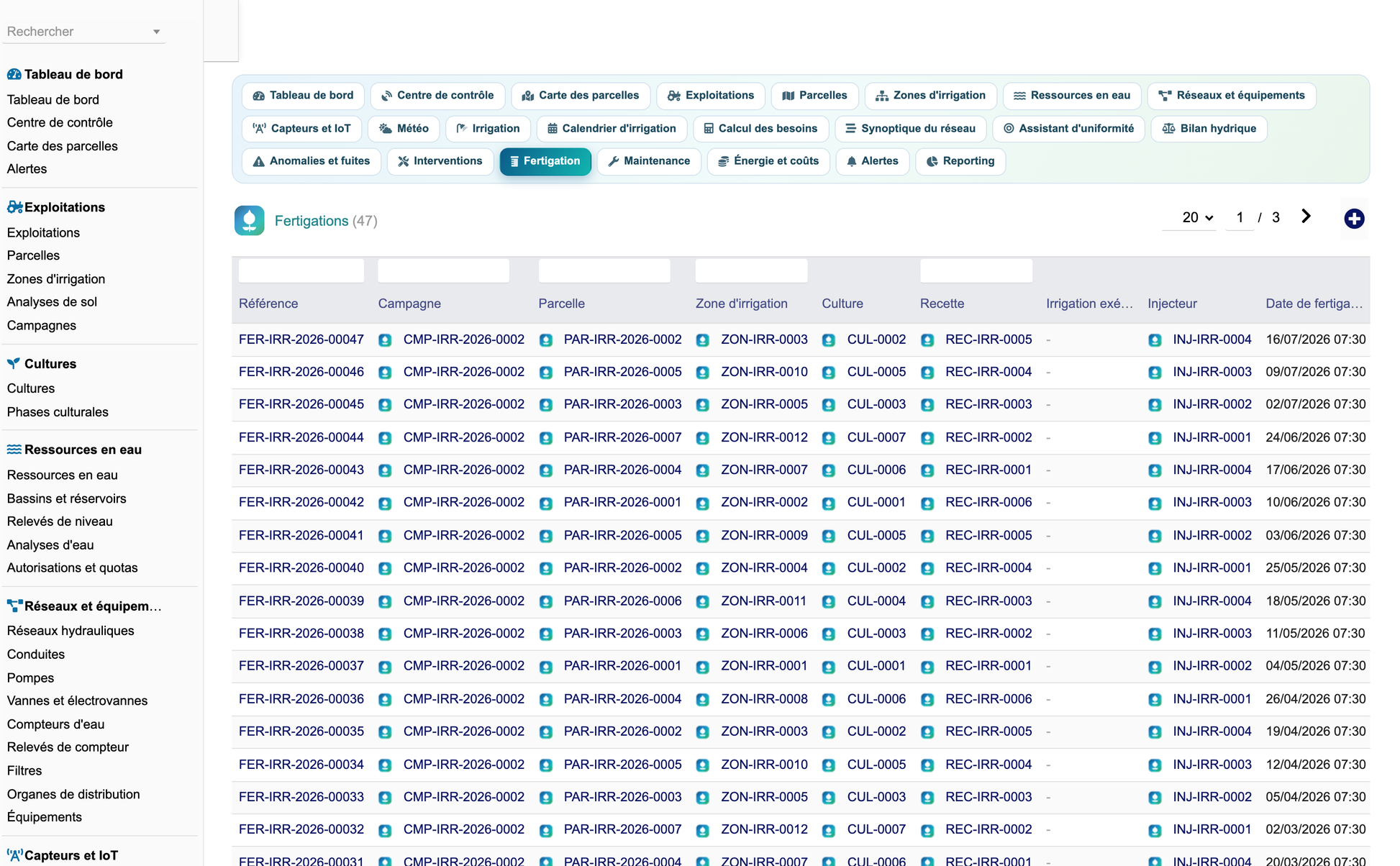The height and width of the screenshot is (866, 1400).
Task: Open Phases culturales in sidebar
Action: click(58, 412)
